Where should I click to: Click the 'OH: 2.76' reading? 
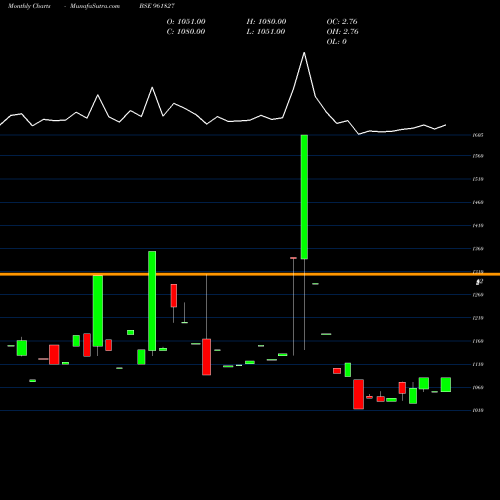343,32
